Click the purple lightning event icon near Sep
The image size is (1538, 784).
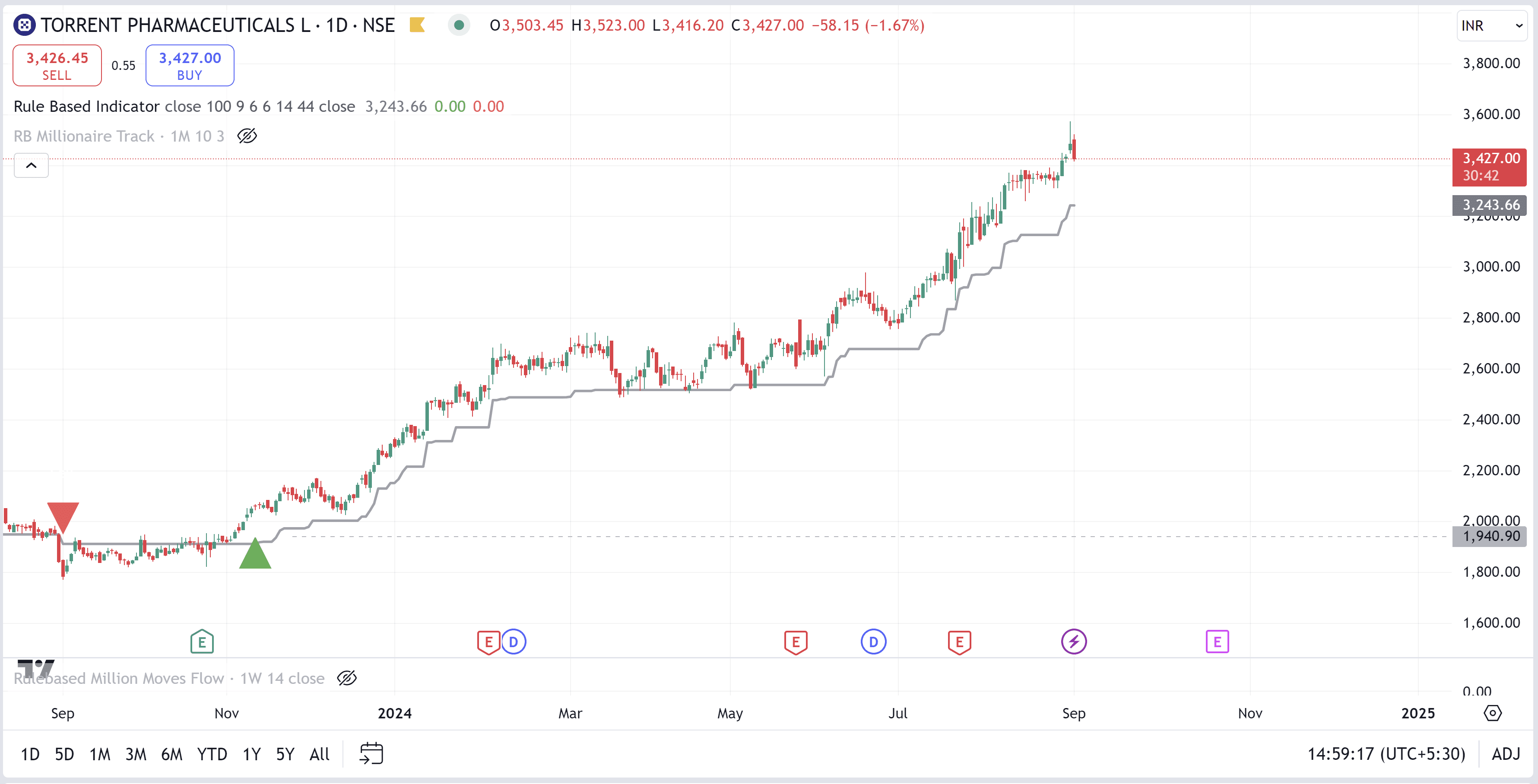[1074, 642]
